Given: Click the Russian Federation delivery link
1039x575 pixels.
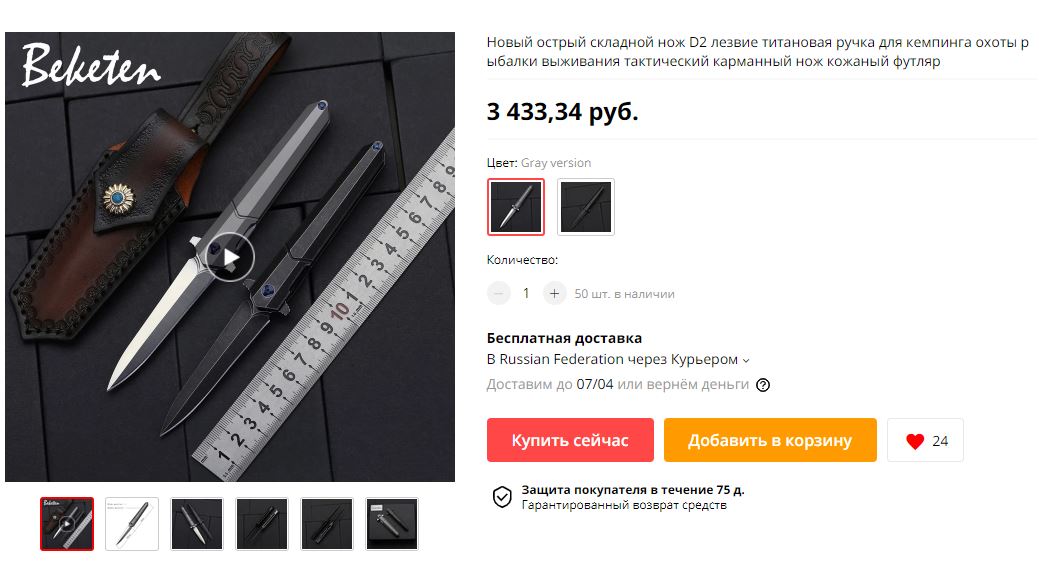Looking at the screenshot, I should coord(612,360).
